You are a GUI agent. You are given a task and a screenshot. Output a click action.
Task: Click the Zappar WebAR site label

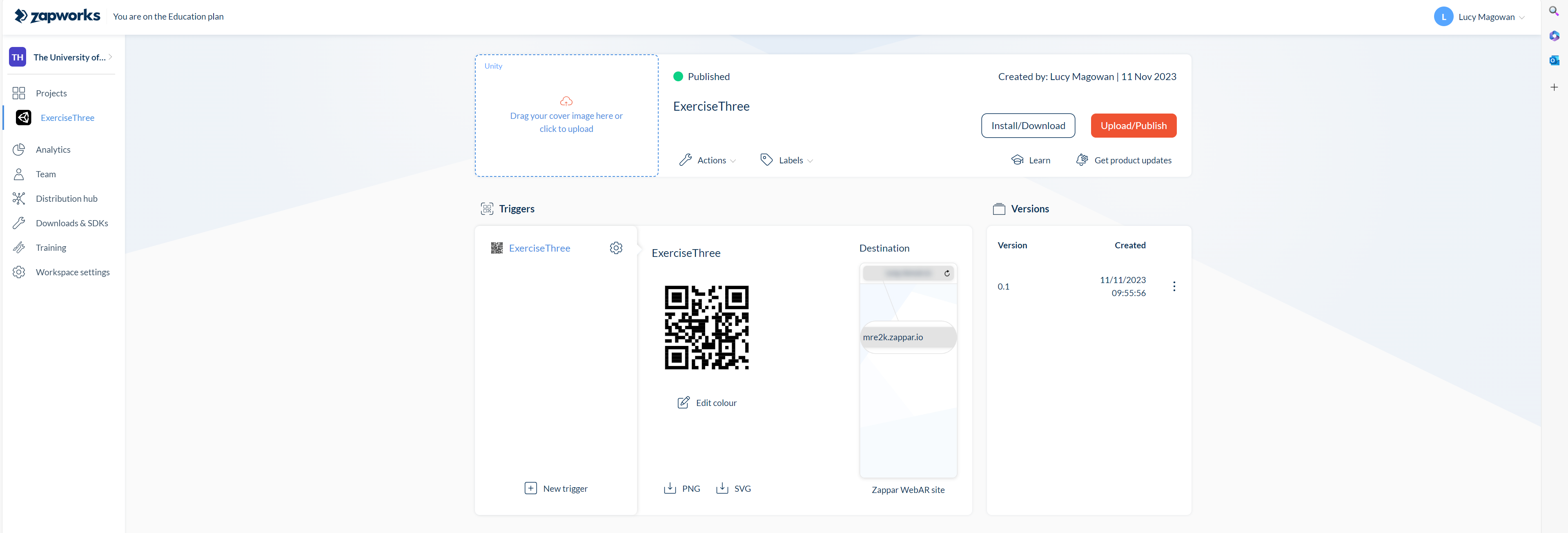click(908, 490)
